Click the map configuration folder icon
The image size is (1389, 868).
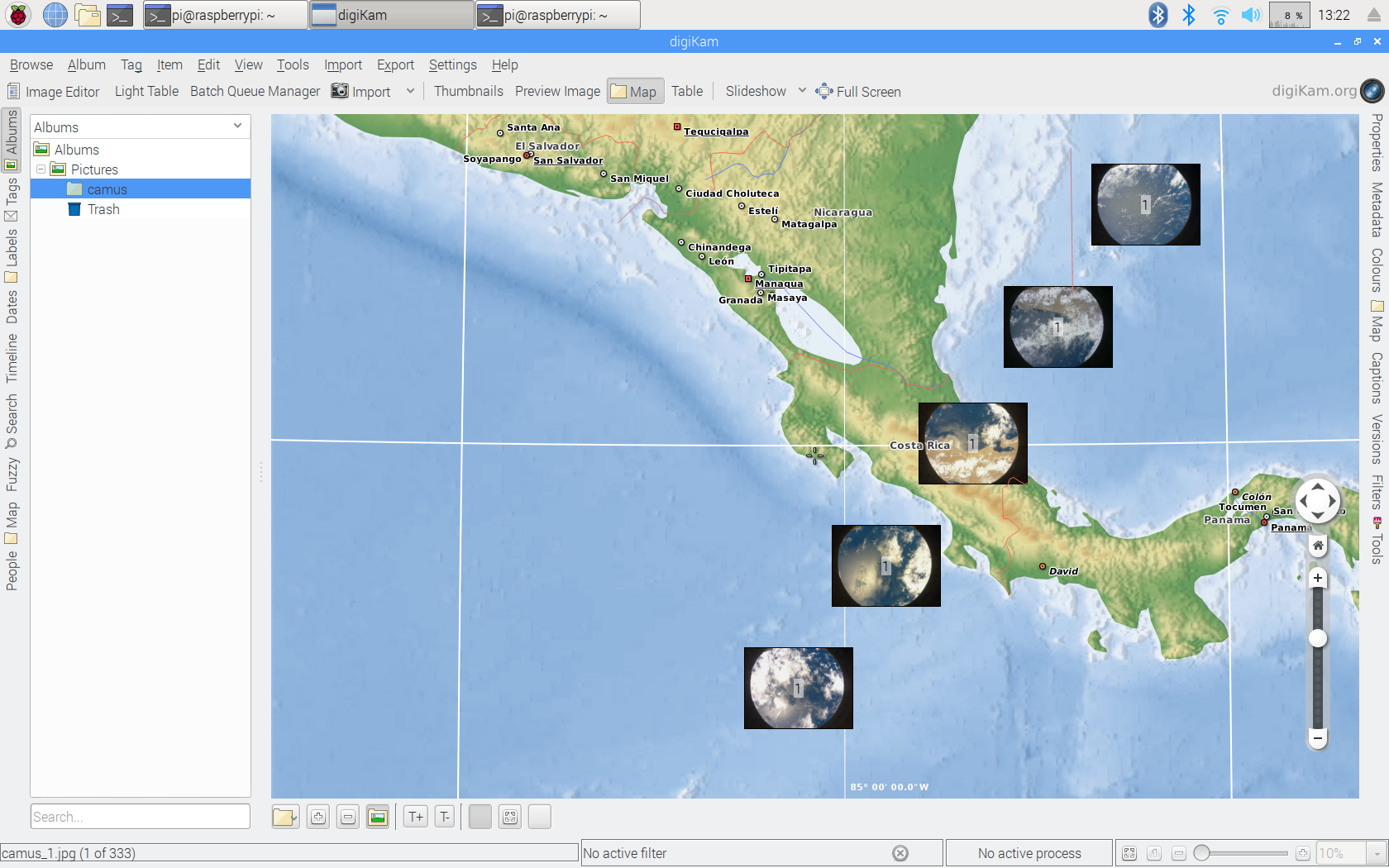coord(285,817)
